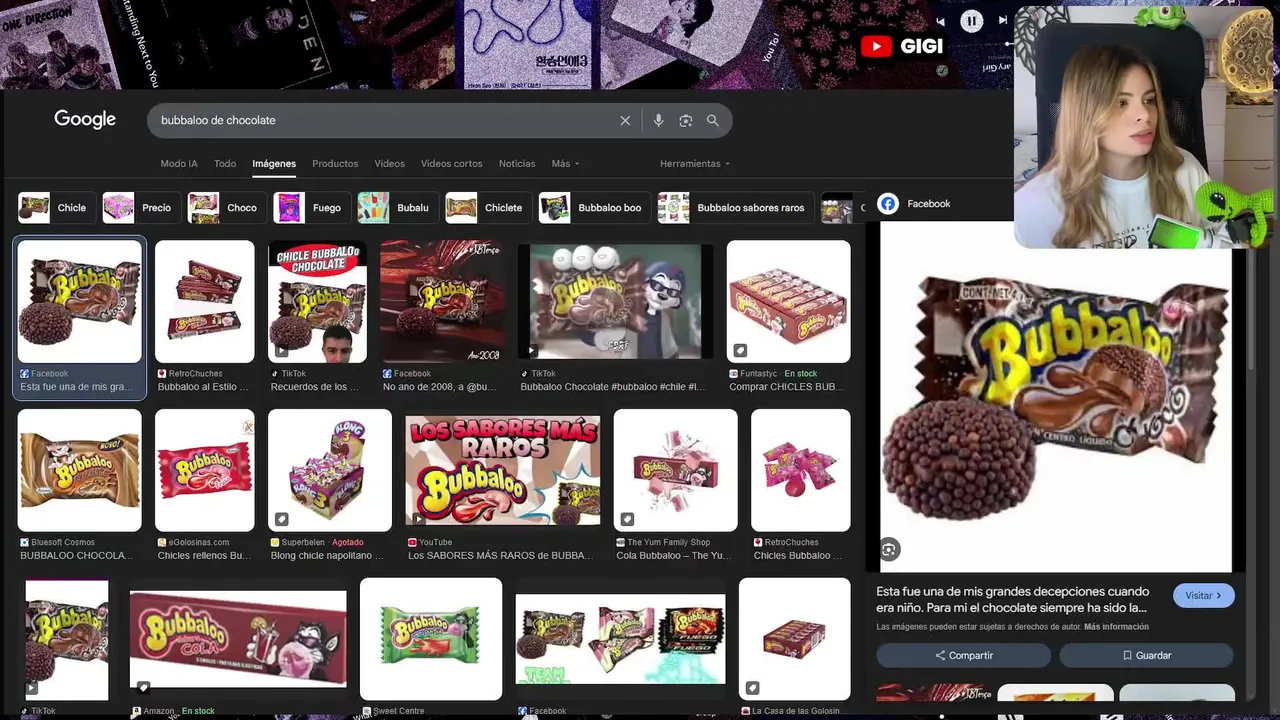This screenshot has width=1280, height=720.
Task: Skip to the previous track
Action: tap(940, 21)
